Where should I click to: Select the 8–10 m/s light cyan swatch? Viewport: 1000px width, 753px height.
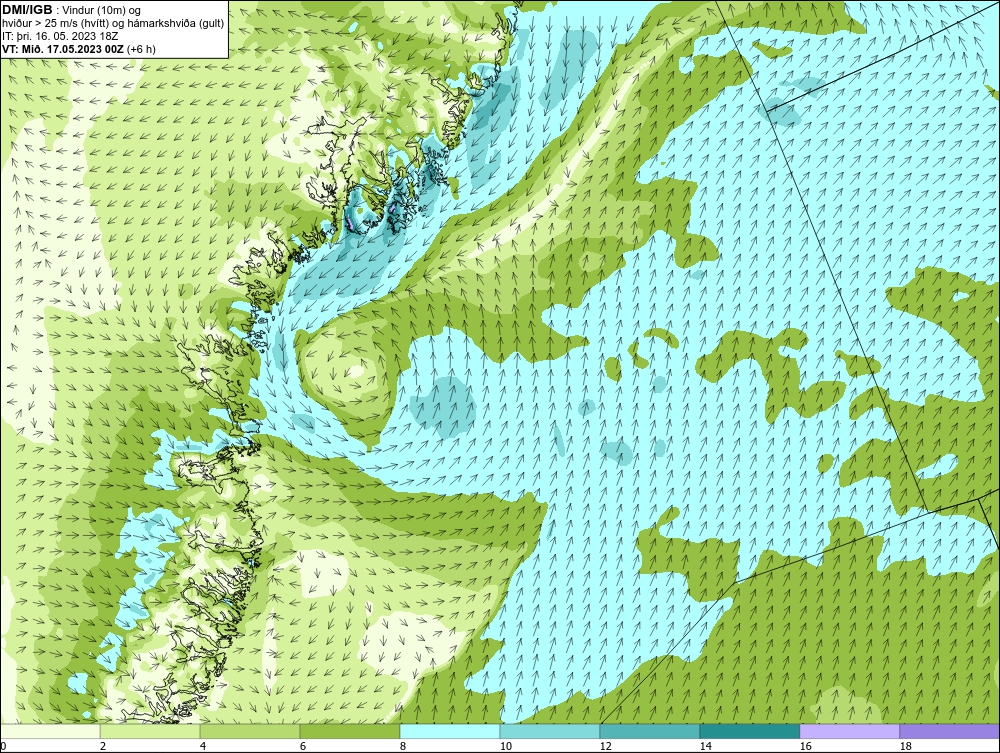[450, 731]
